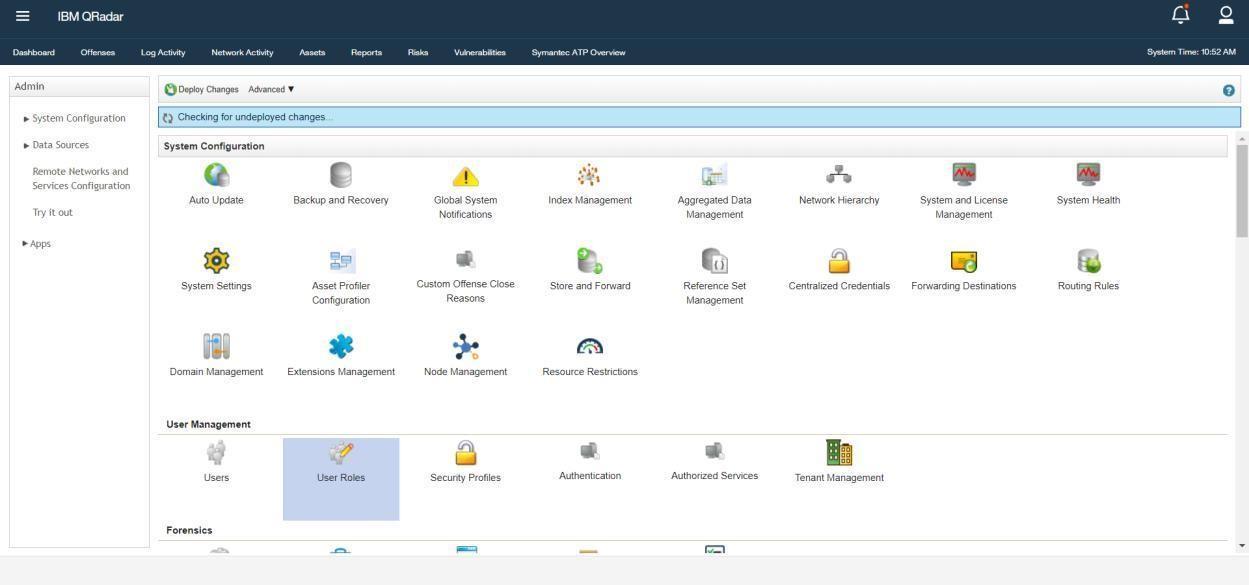
Task: Switch to the Assets tab
Action: coord(312,52)
